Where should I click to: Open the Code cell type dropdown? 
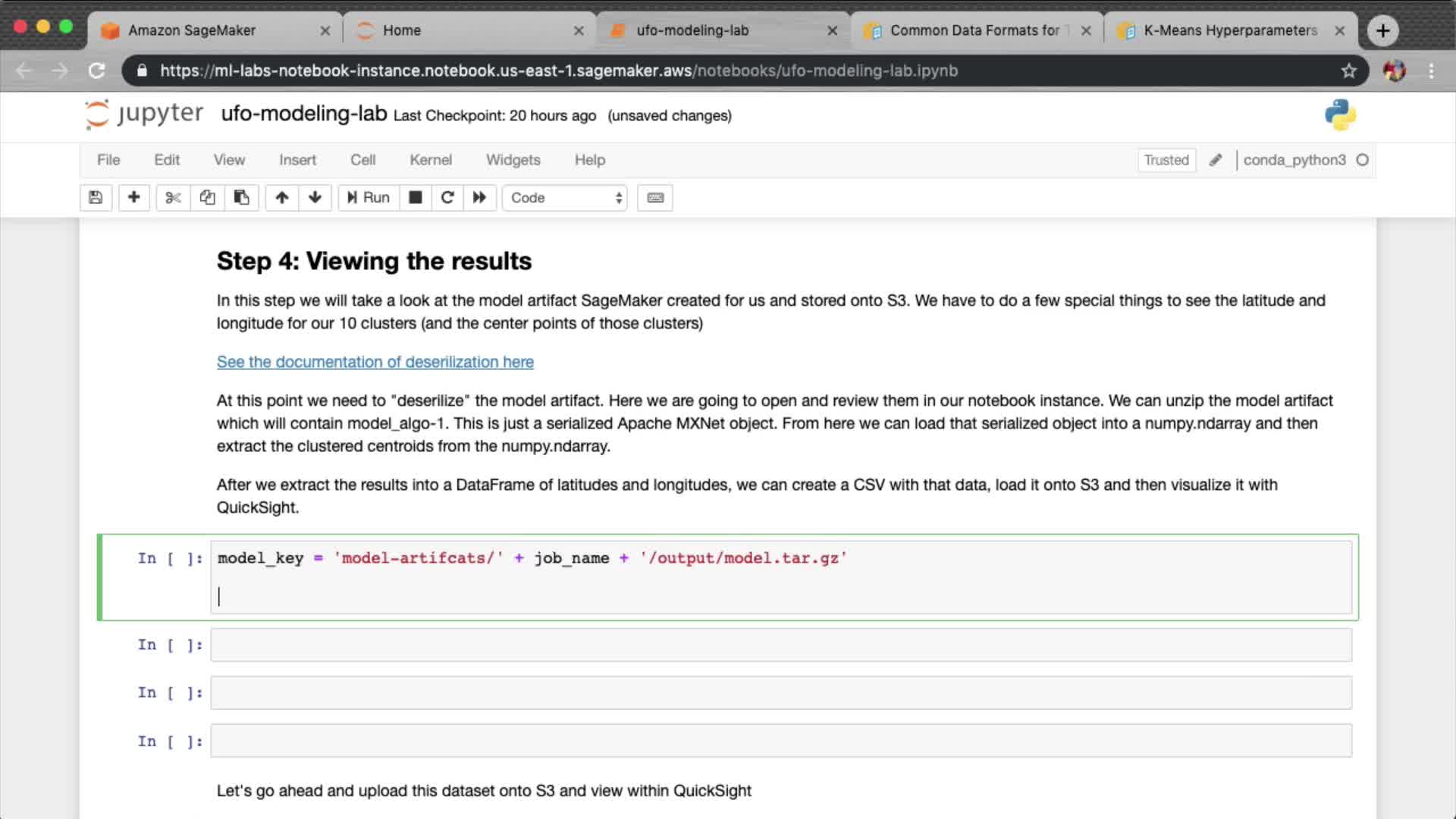coord(565,198)
